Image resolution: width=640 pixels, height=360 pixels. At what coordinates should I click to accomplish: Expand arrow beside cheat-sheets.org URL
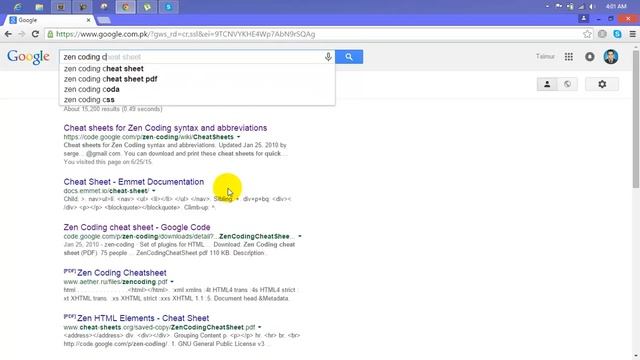click(260, 327)
